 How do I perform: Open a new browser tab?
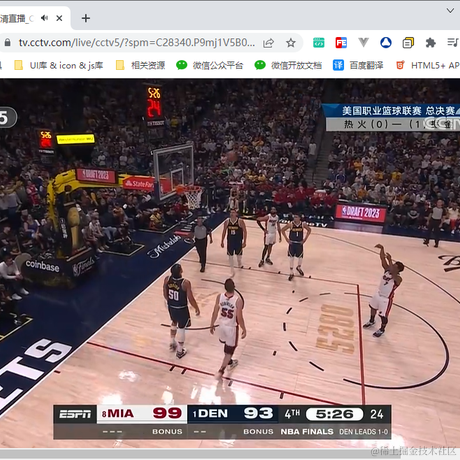[86, 18]
